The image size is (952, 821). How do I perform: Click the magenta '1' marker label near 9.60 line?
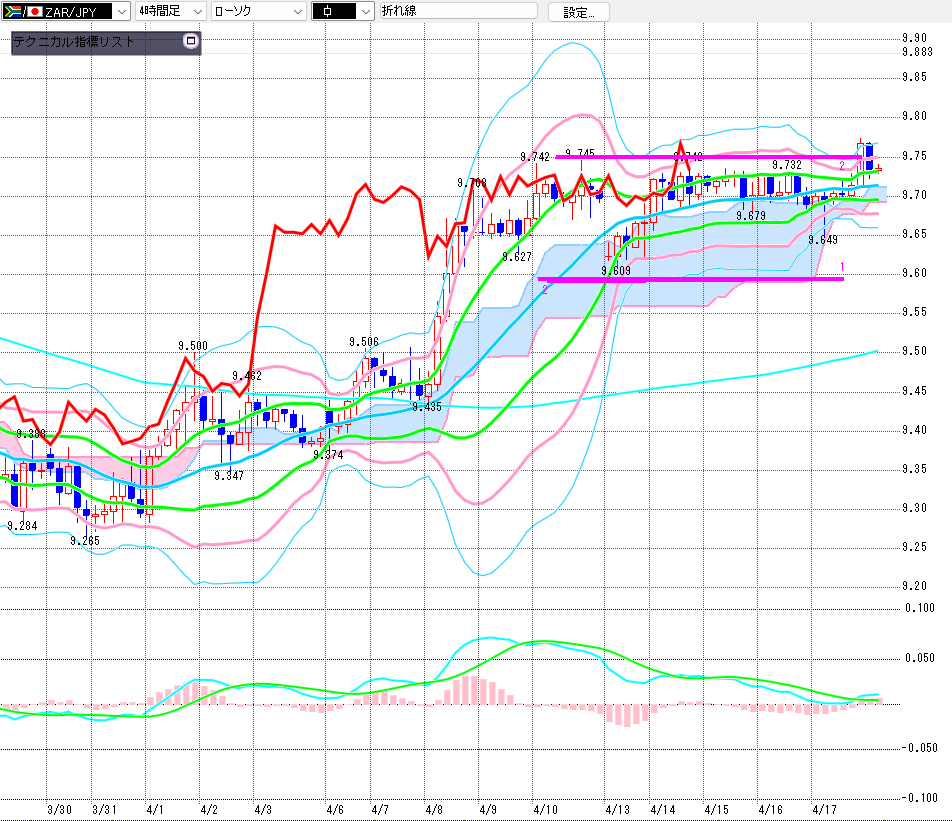tap(843, 267)
